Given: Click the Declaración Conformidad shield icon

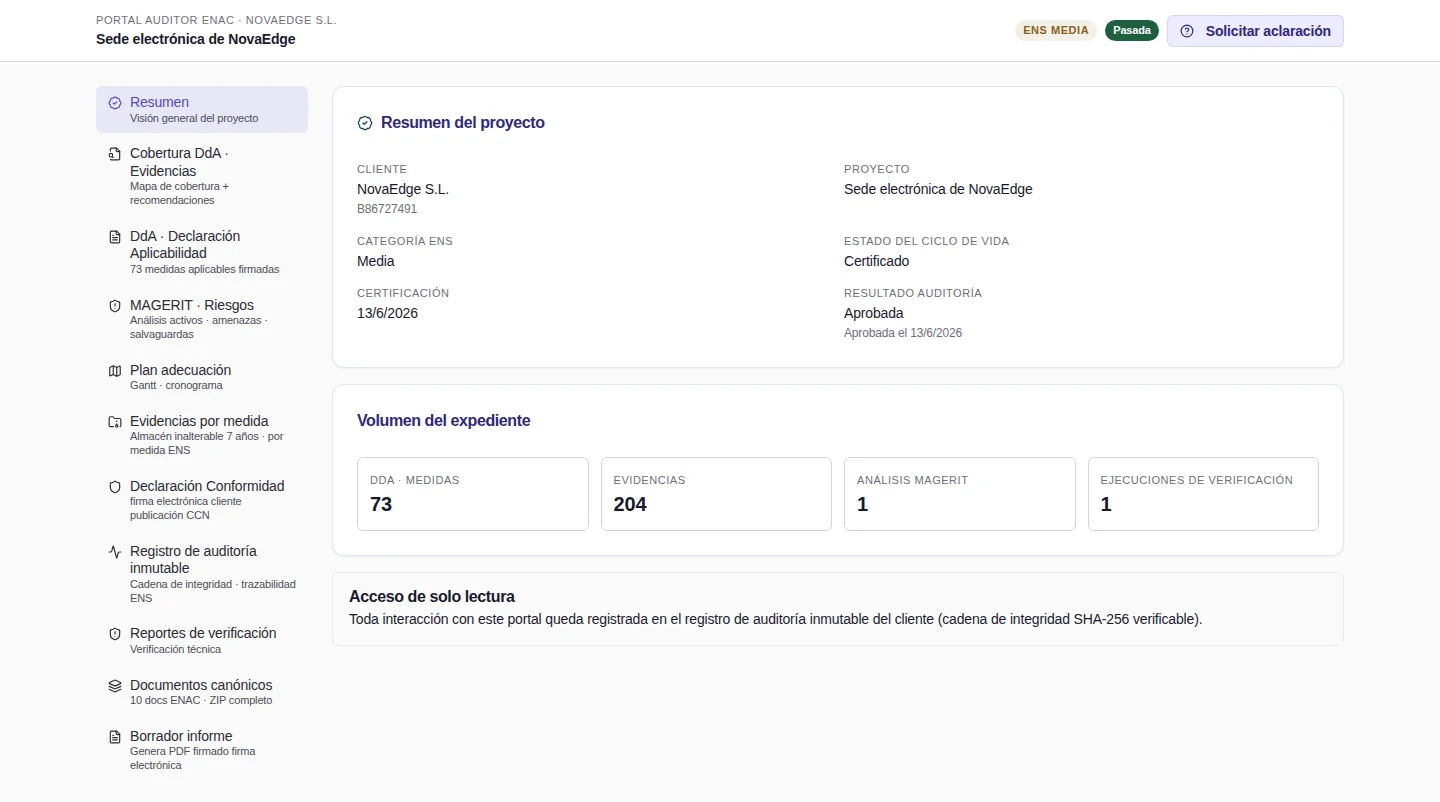Looking at the screenshot, I should pos(115,487).
